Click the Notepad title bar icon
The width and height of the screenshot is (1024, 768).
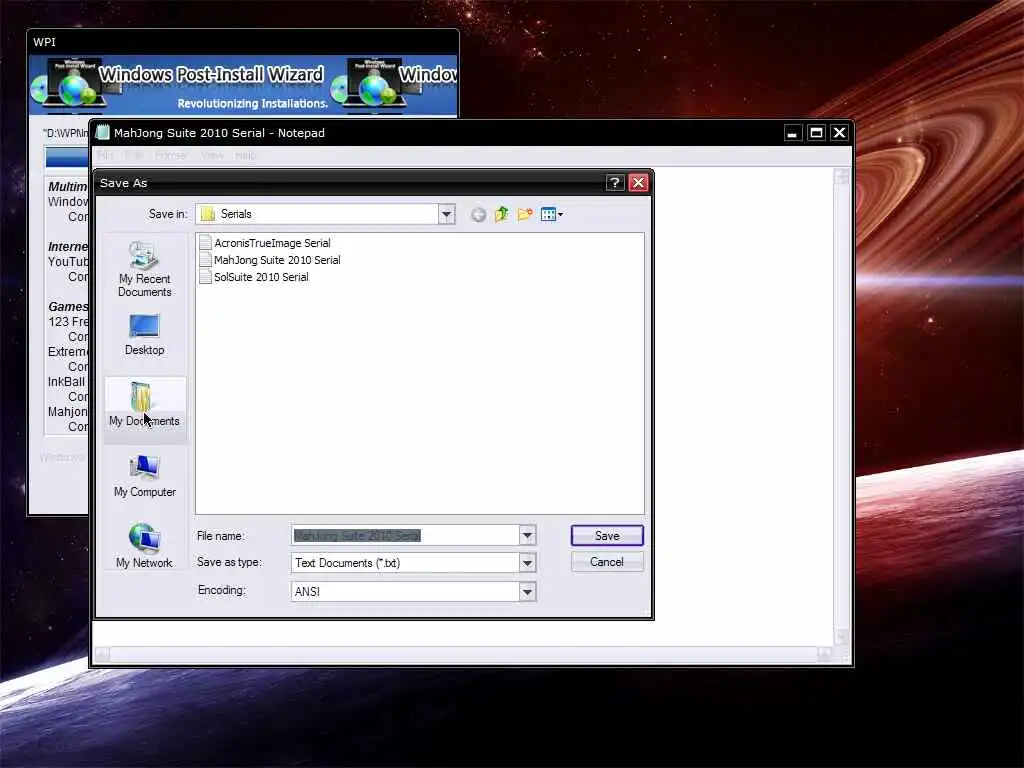click(103, 133)
